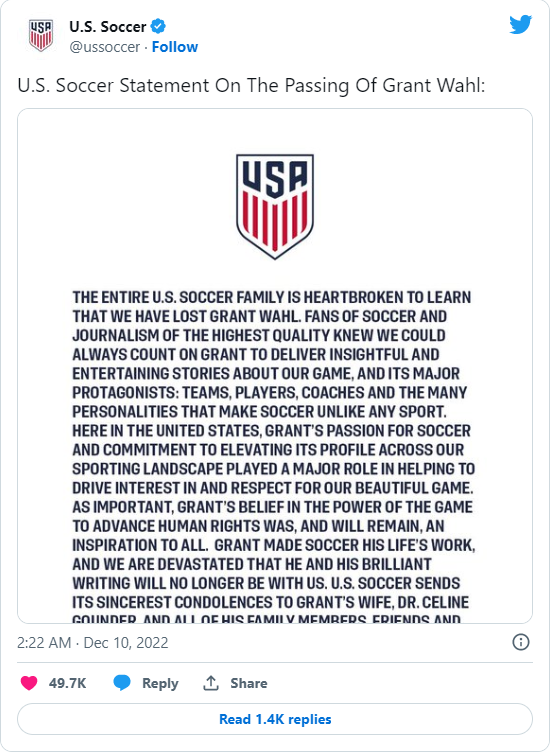Click the U.S. Soccer profile avatar

[41, 35]
